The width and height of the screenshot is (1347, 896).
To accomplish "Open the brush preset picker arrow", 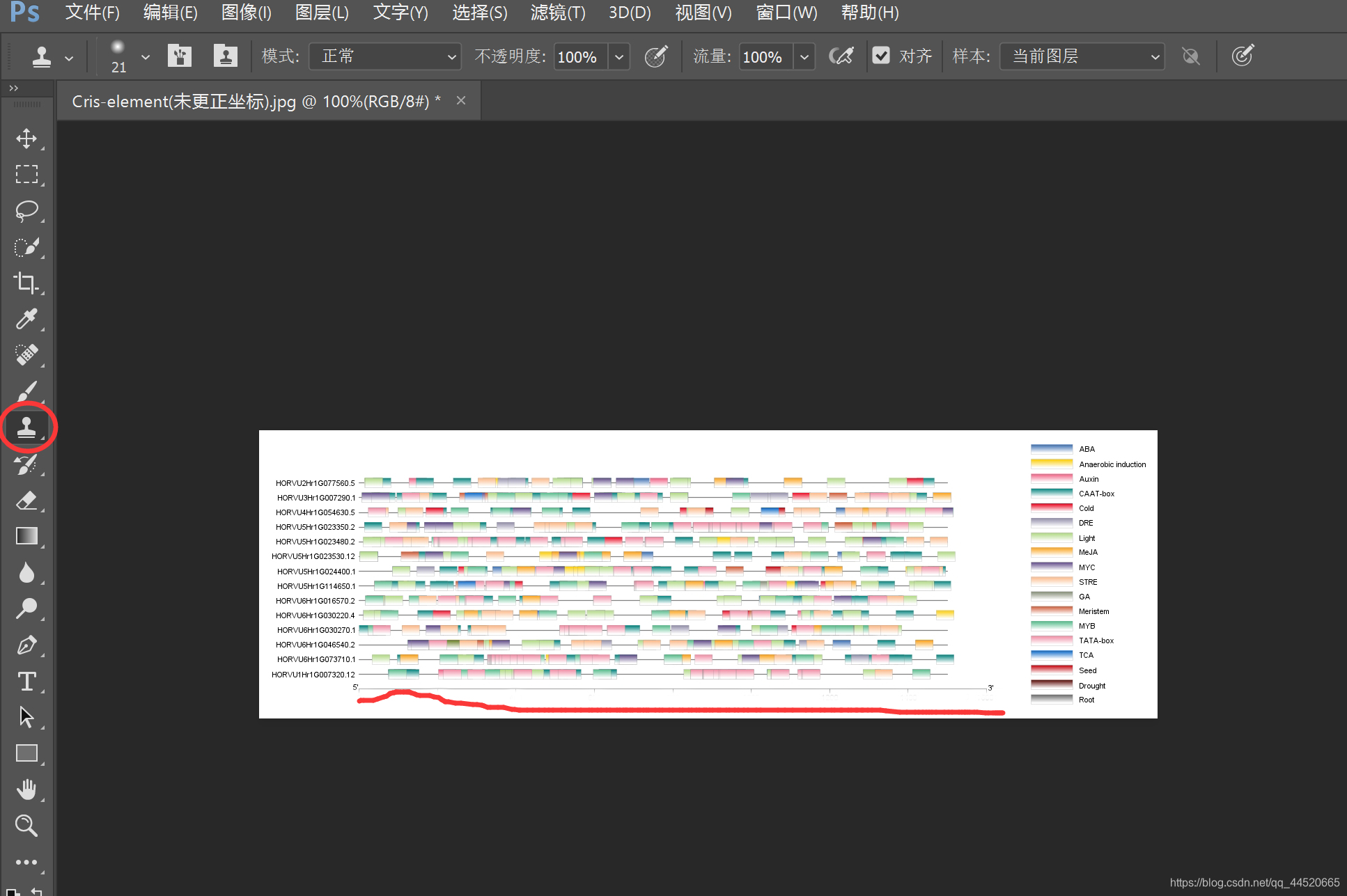I will pos(145,57).
